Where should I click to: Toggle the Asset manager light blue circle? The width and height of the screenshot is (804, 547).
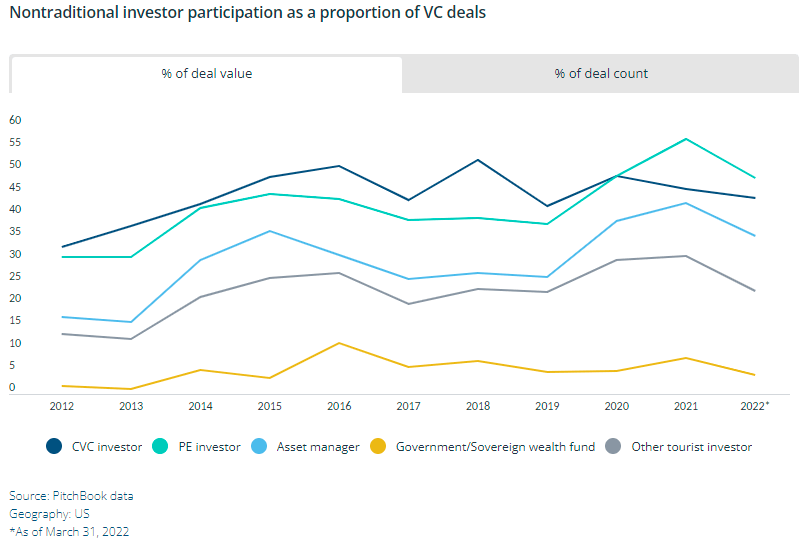pyautogui.click(x=259, y=447)
